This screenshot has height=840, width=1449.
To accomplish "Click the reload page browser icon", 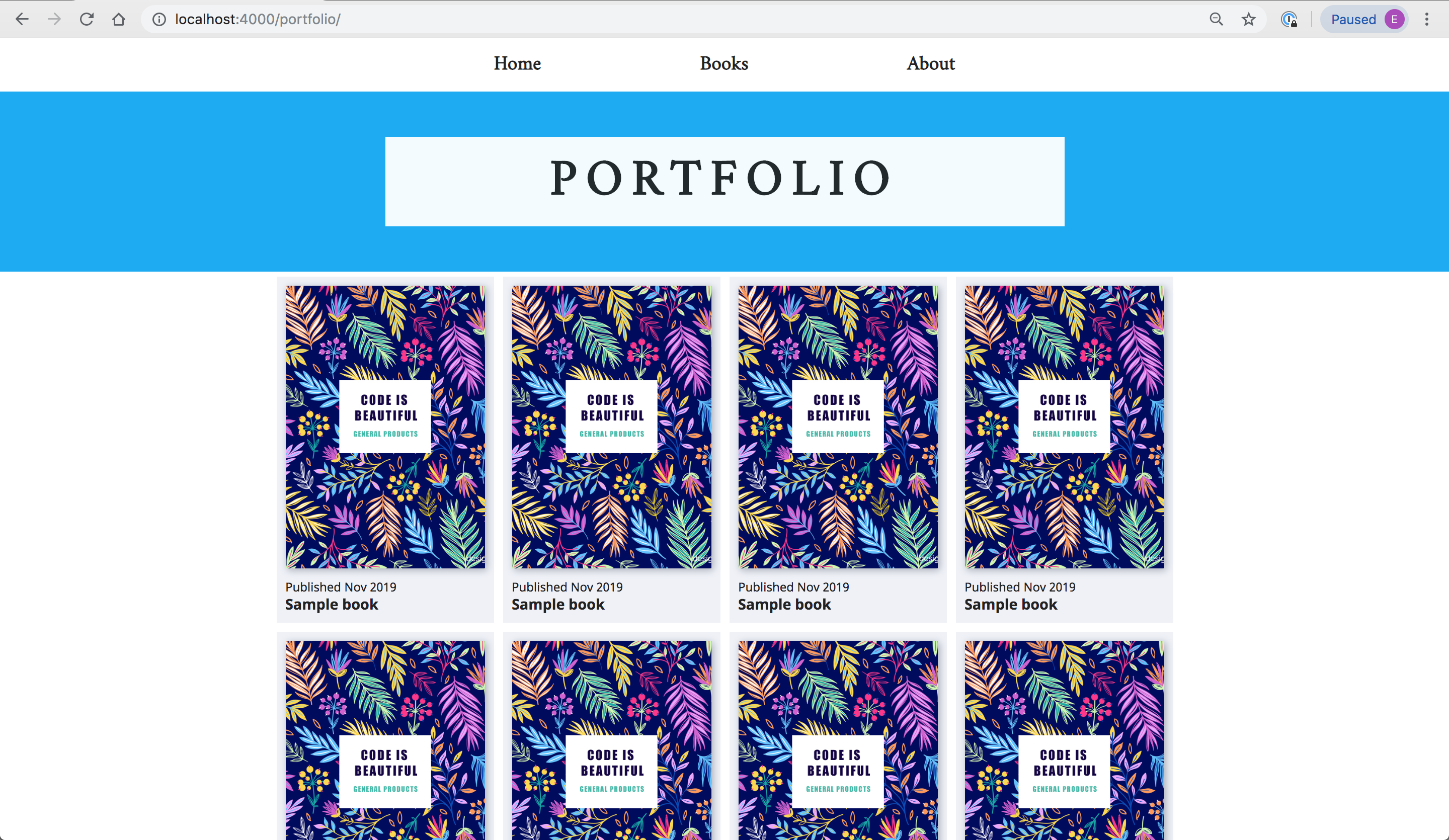I will [x=87, y=19].
